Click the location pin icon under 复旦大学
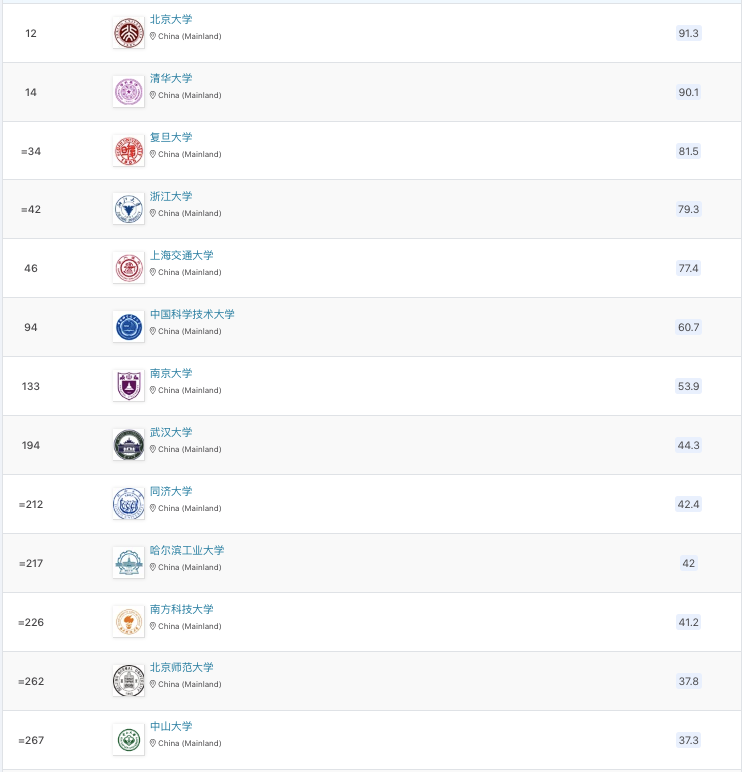This screenshot has height=772, width=742. click(x=153, y=155)
